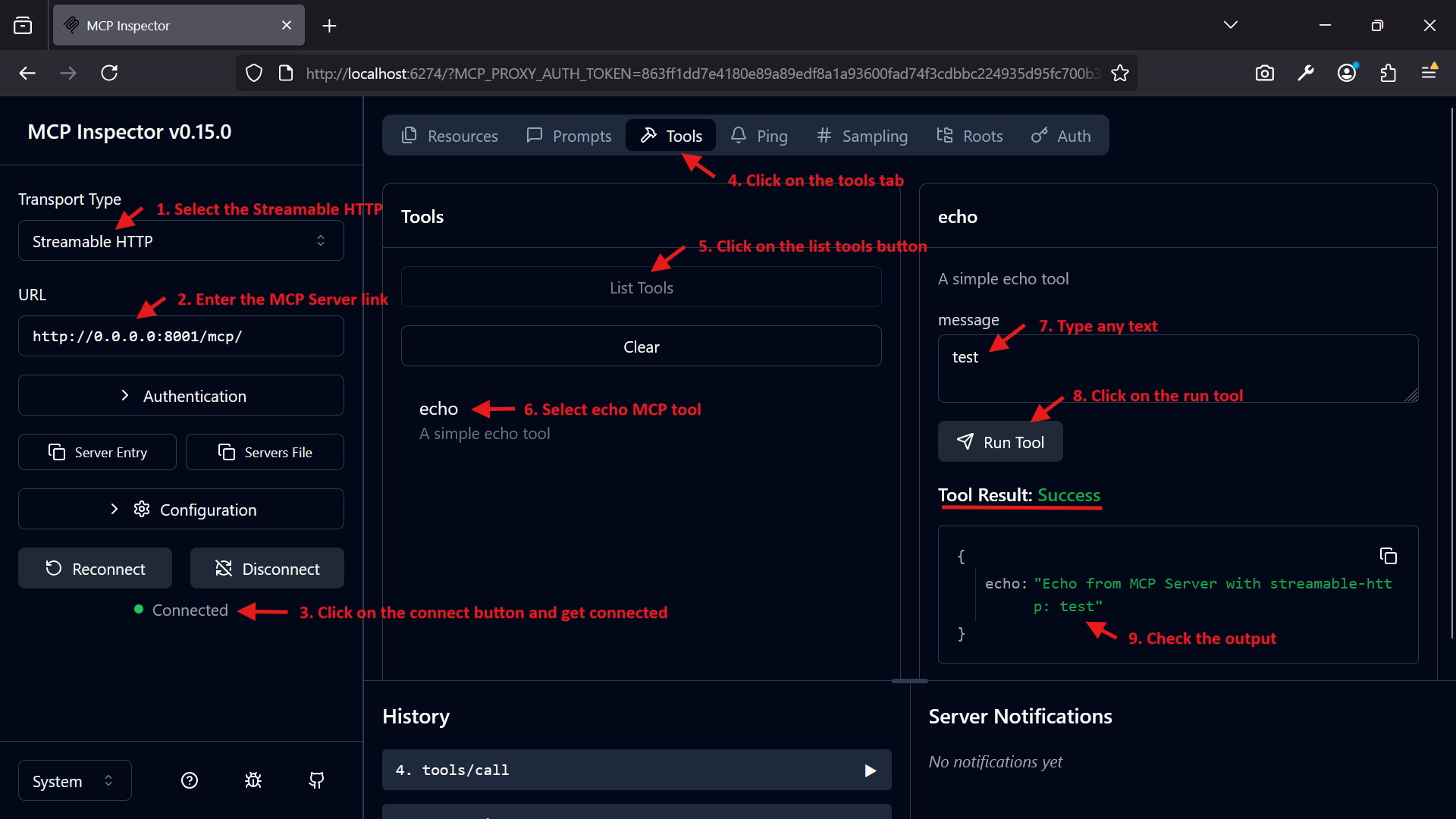
Task: Open the browser wrench developer tools icon
Action: [x=1305, y=73]
